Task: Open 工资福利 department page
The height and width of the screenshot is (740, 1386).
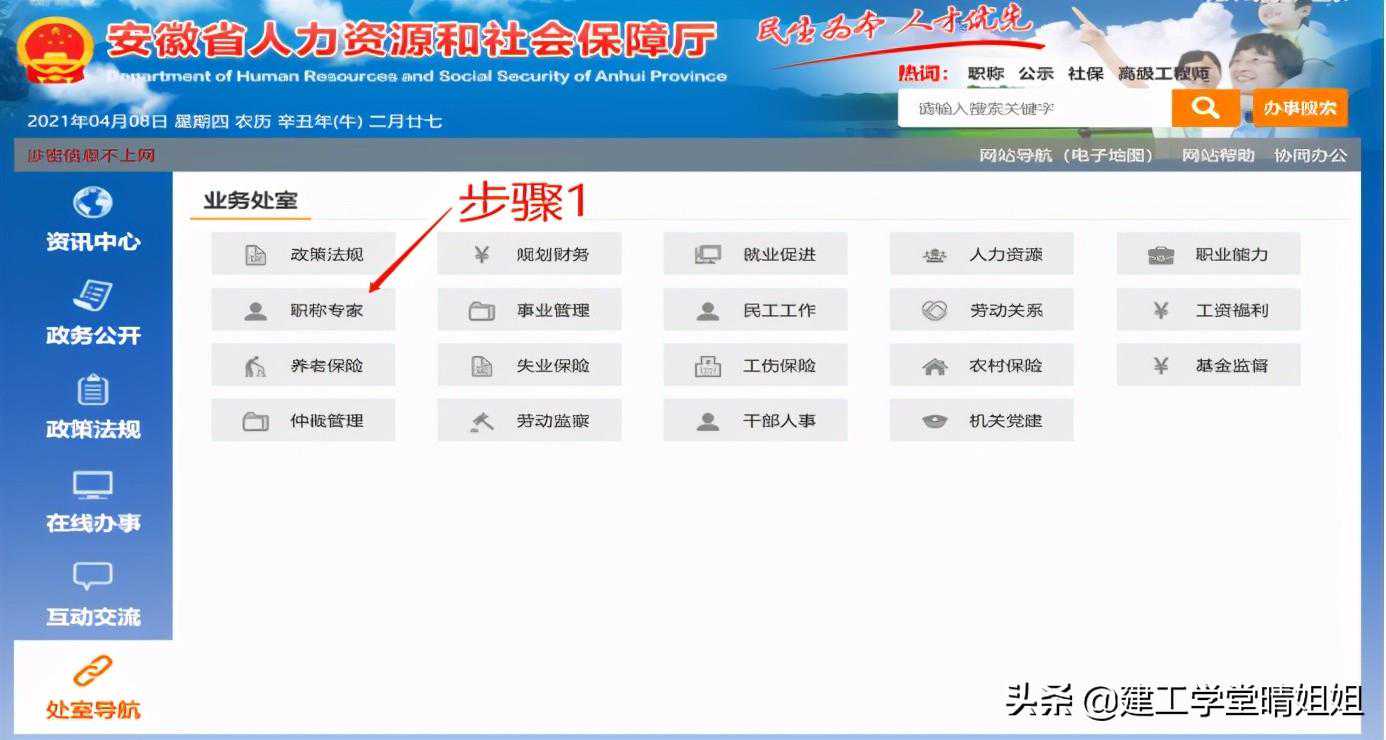Action: pyautogui.click(x=1208, y=310)
